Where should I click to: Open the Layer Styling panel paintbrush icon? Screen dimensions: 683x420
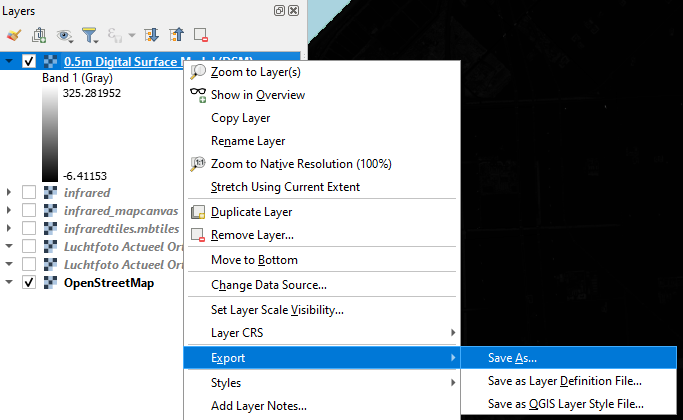click(14, 35)
